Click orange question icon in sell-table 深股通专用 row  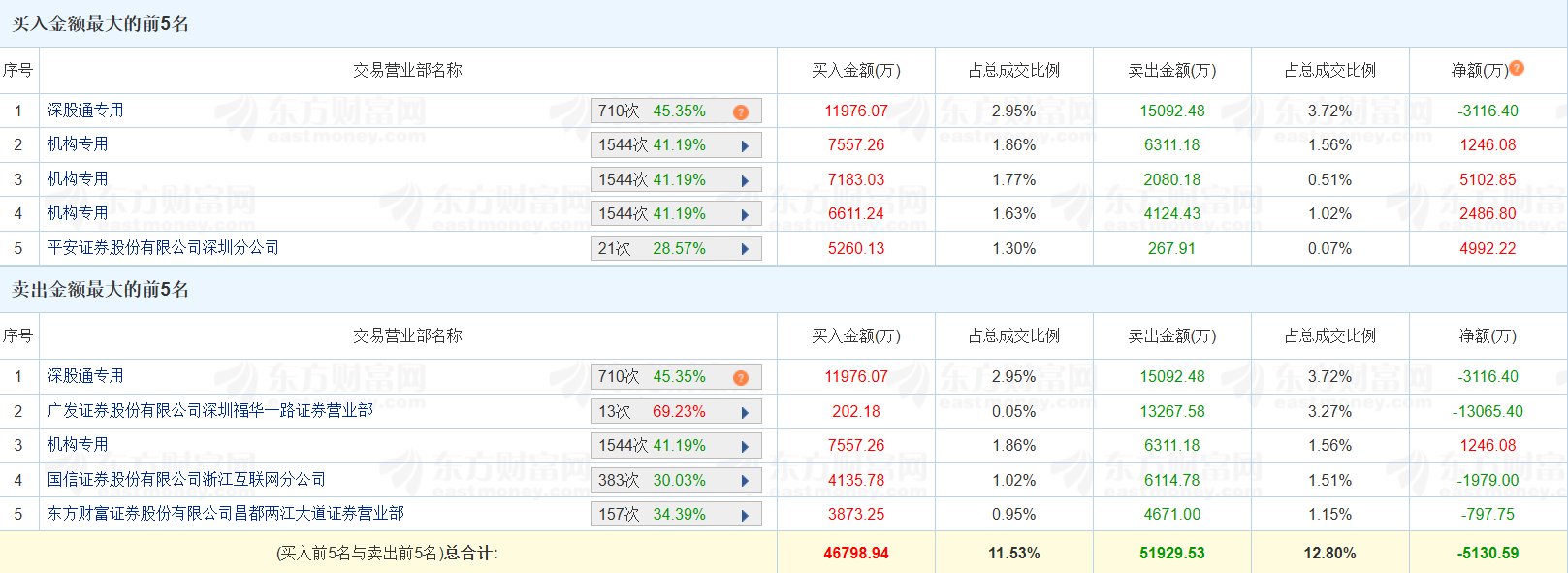click(741, 378)
